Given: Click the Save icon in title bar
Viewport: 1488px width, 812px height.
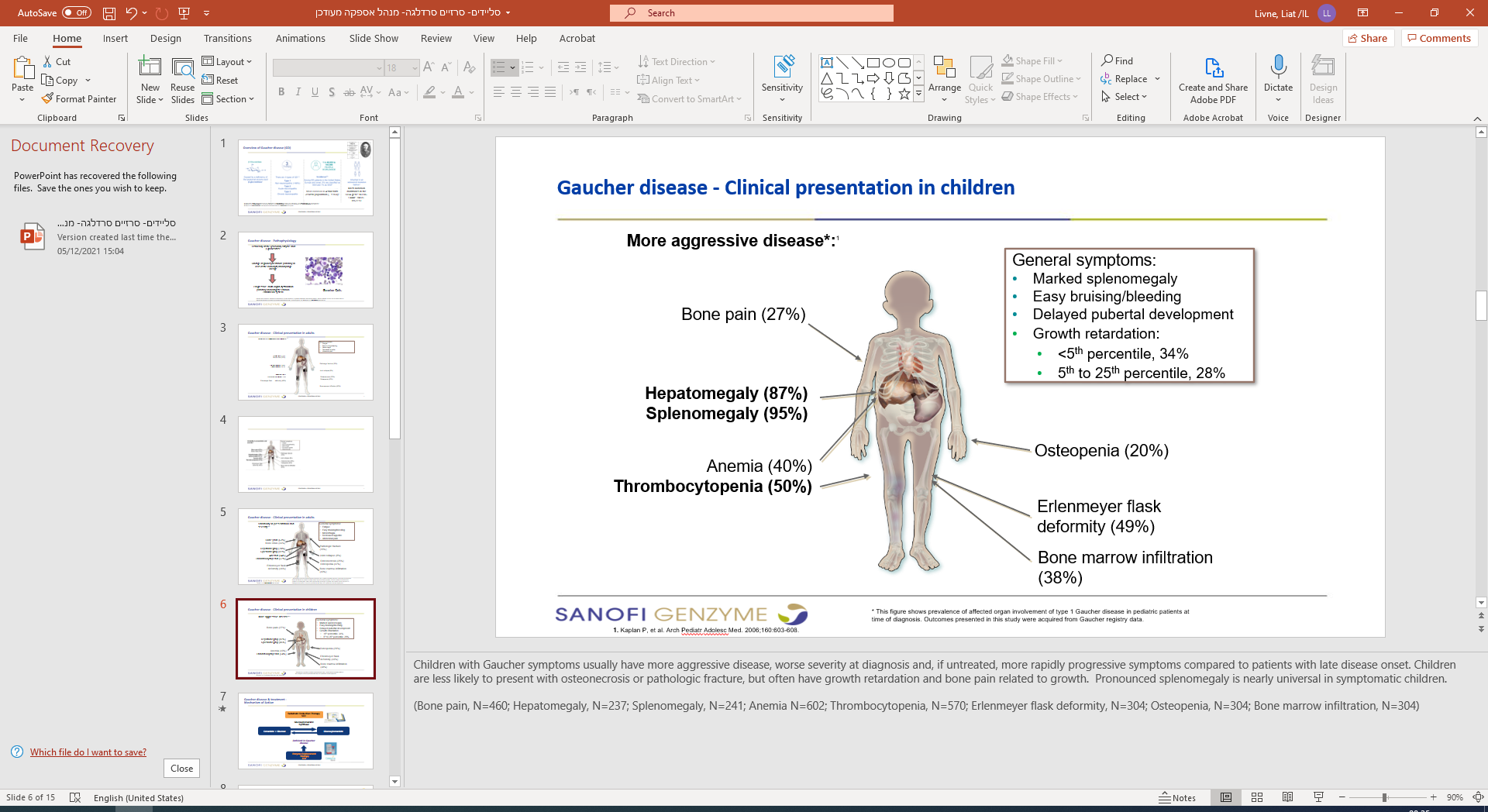Looking at the screenshot, I should pyautogui.click(x=109, y=13).
